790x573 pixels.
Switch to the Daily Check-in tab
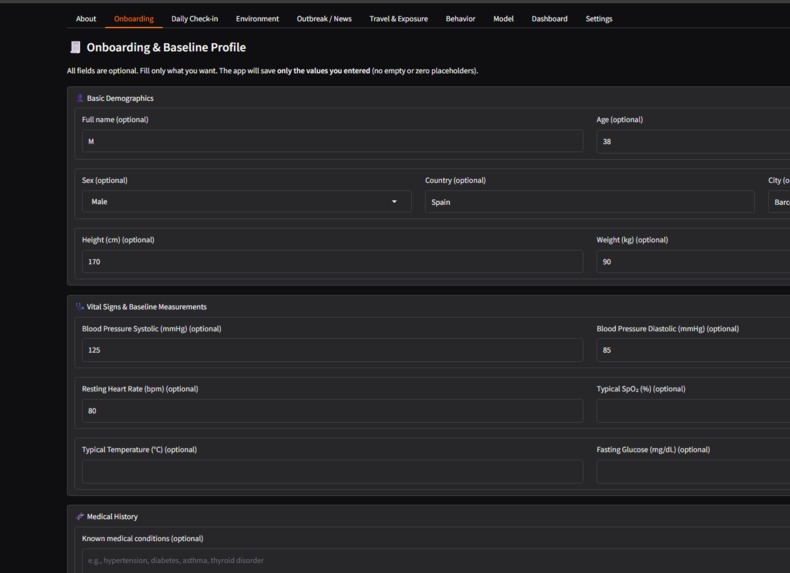[x=194, y=19]
